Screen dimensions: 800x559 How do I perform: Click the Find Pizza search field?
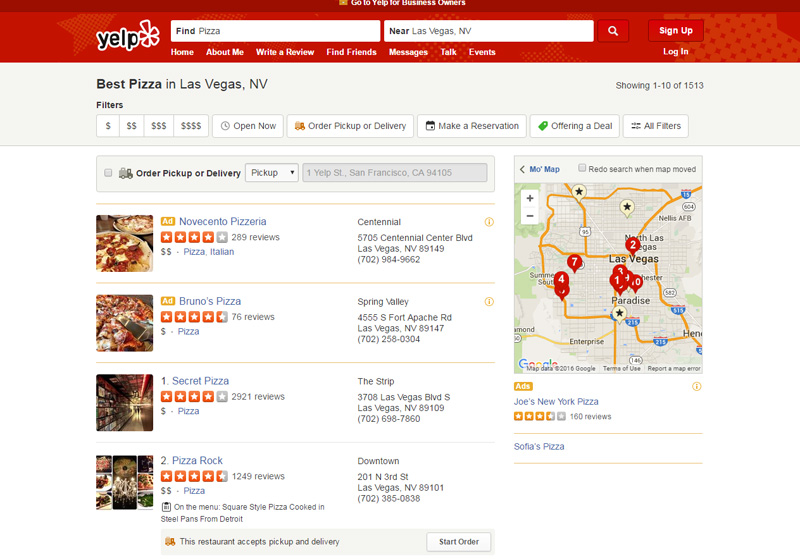[276, 31]
